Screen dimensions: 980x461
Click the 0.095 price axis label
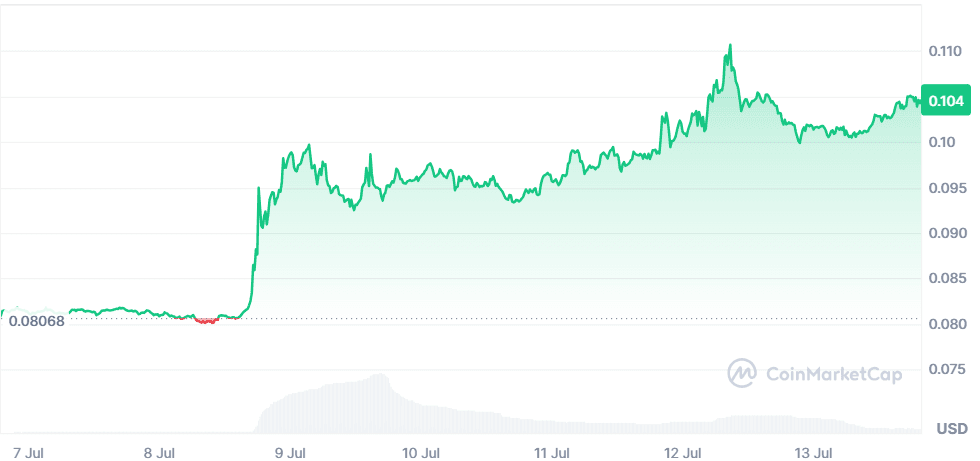(x=945, y=188)
